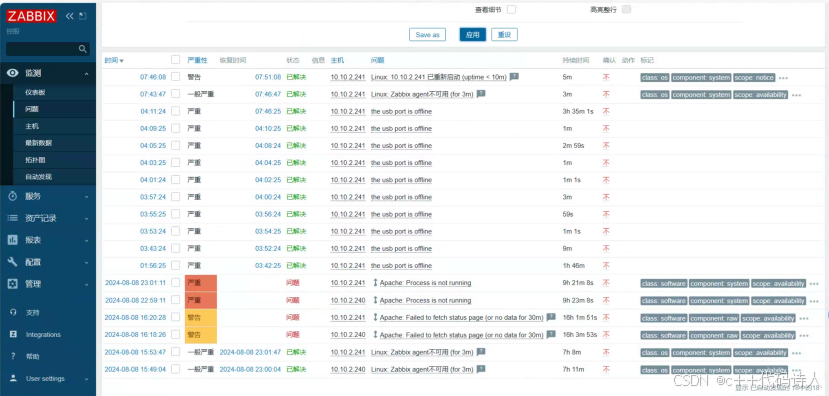The width and height of the screenshot is (829, 396).
Task: Click the question mark icon for 帮助
Action: (x=13, y=357)
